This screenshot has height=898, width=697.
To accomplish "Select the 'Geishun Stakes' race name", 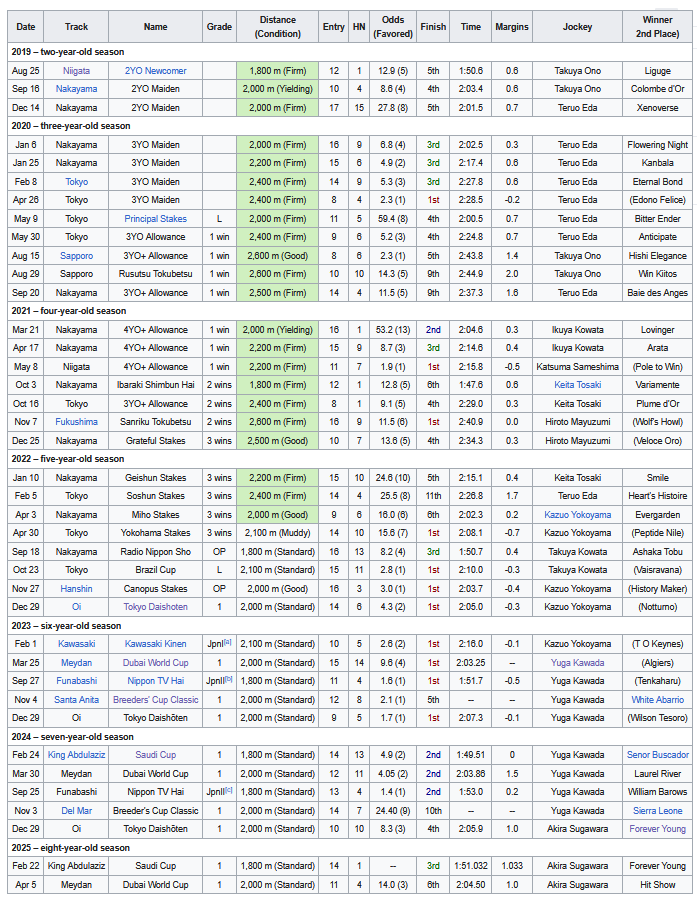I will tap(155, 478).
